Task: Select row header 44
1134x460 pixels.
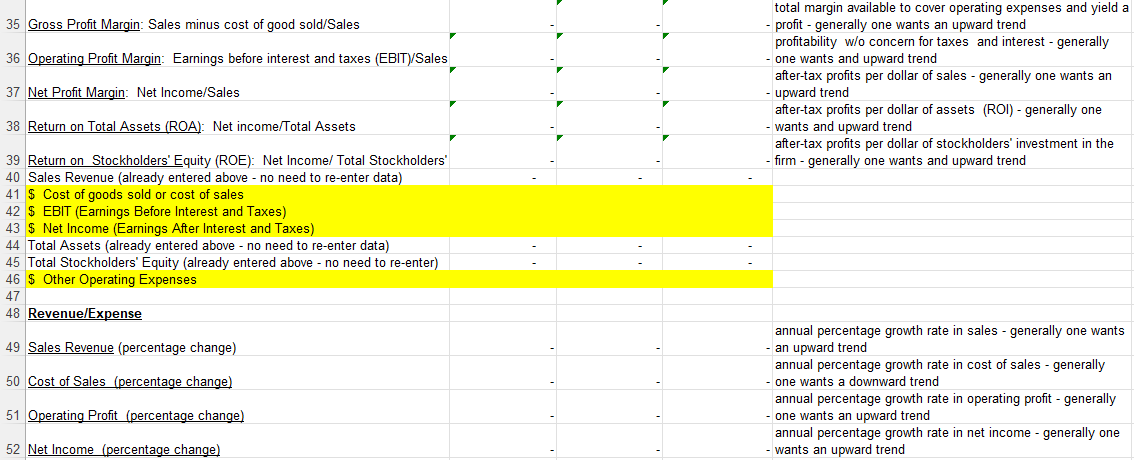Action: coord(12,246)
